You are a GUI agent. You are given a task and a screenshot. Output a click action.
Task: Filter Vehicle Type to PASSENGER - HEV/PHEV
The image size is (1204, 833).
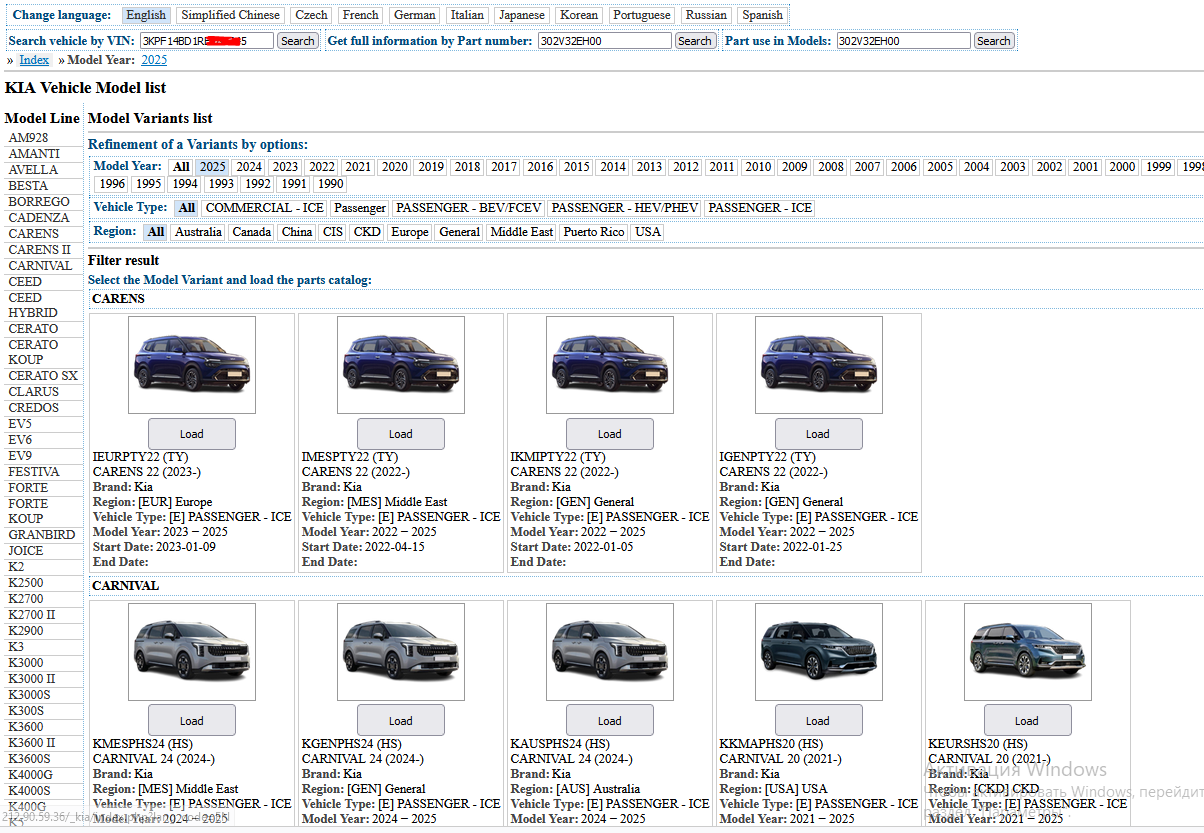(x=625, y=208)
